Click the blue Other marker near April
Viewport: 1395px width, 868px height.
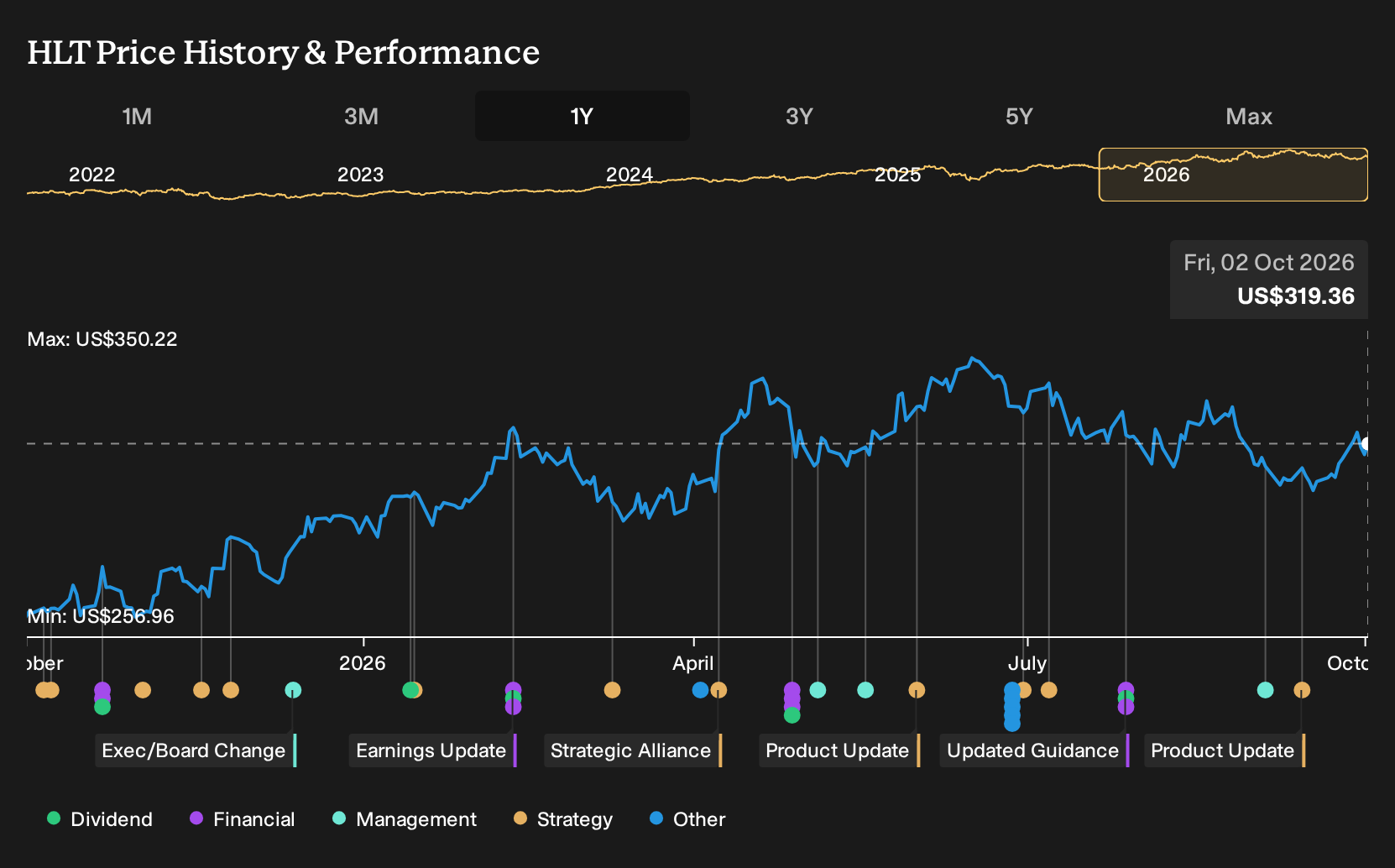tap(700, 690)
